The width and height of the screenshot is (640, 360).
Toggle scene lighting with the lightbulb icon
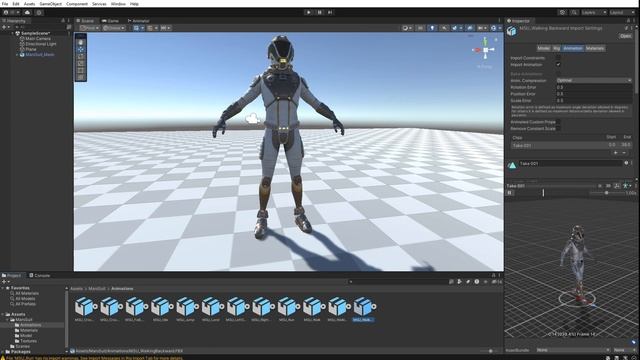point(432,28)
